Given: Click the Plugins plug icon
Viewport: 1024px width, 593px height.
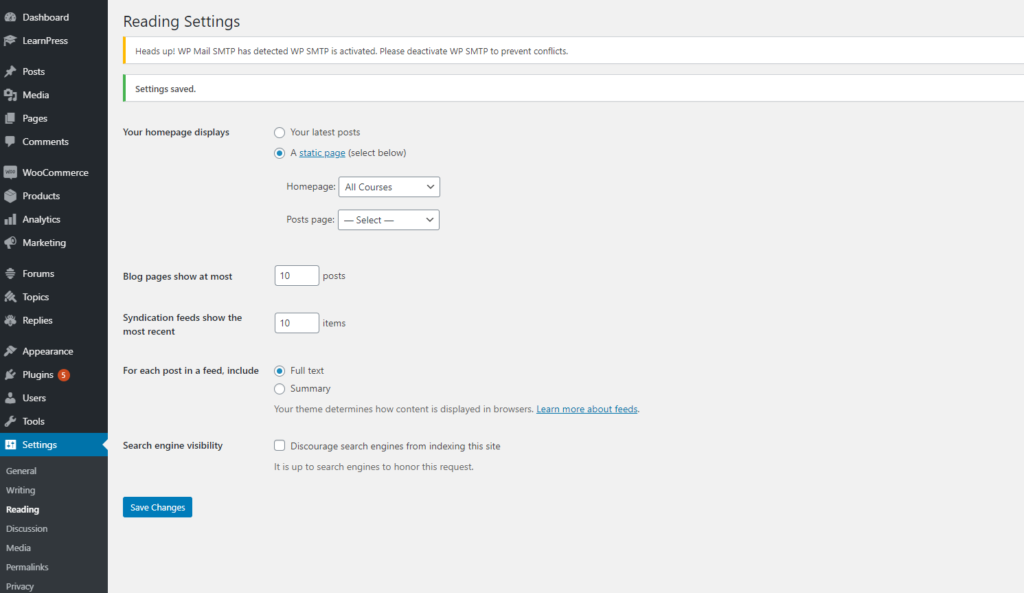Looking at the screenshot, I should coord(10,375).
